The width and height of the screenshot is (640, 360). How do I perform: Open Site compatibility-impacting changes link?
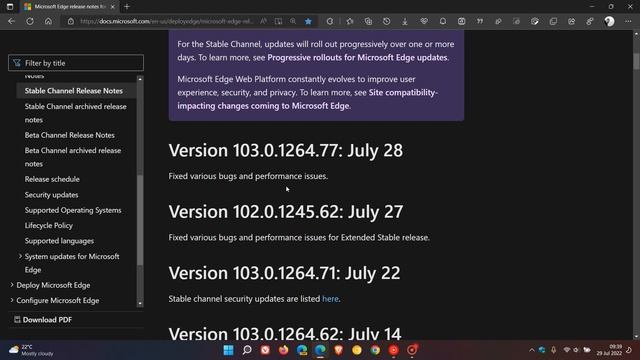[x=307, y=99]
